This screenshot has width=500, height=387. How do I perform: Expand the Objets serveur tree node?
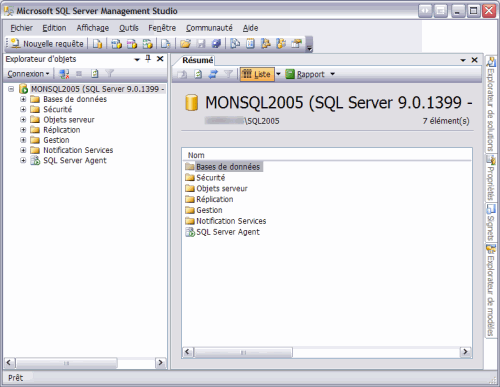(x=23, y=119)
